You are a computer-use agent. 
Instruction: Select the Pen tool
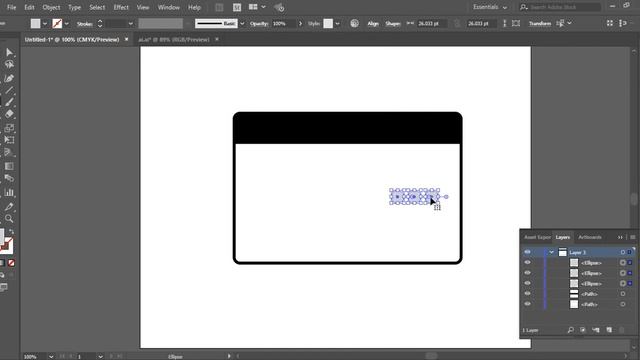9,78
